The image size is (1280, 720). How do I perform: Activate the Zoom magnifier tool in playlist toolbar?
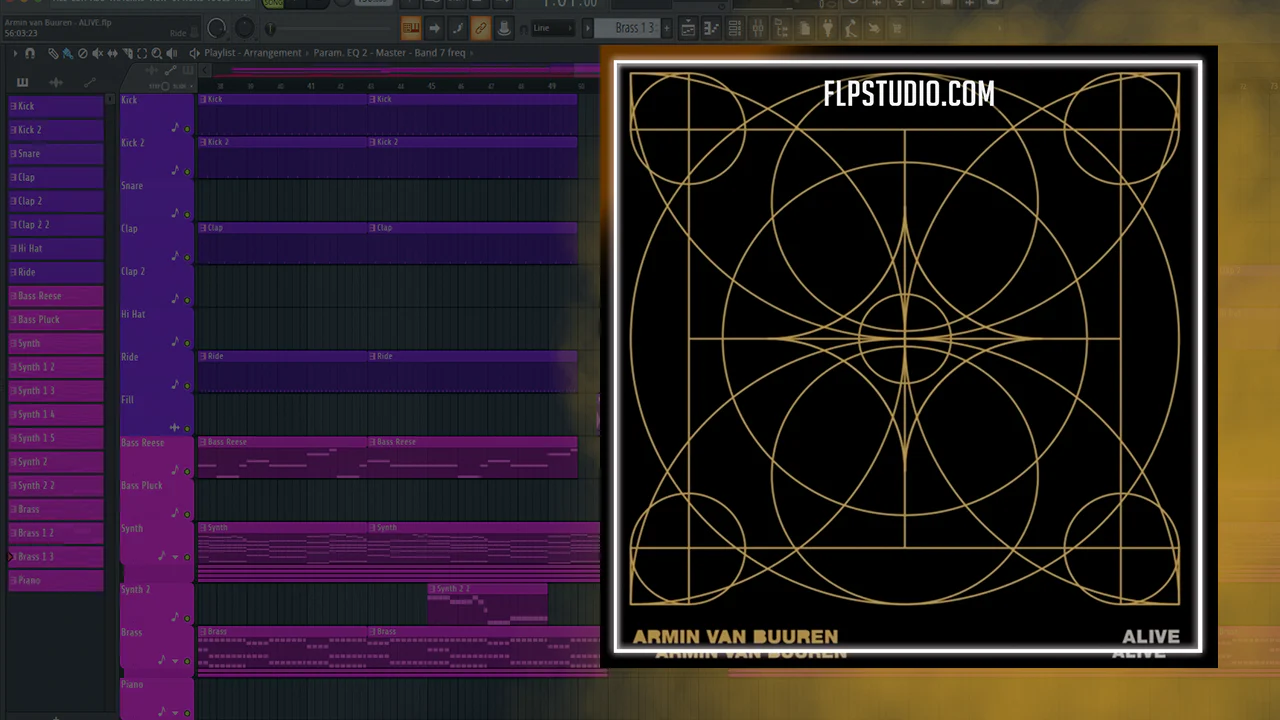[x=157, y=53]
